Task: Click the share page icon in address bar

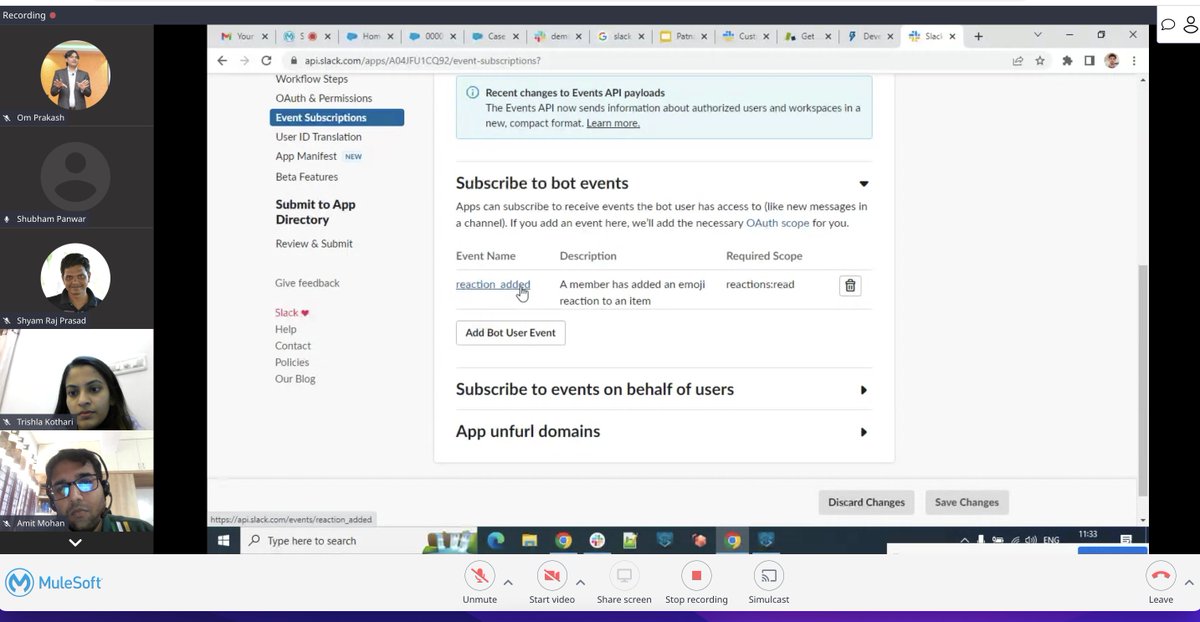Action: [x=1018, y=61]
